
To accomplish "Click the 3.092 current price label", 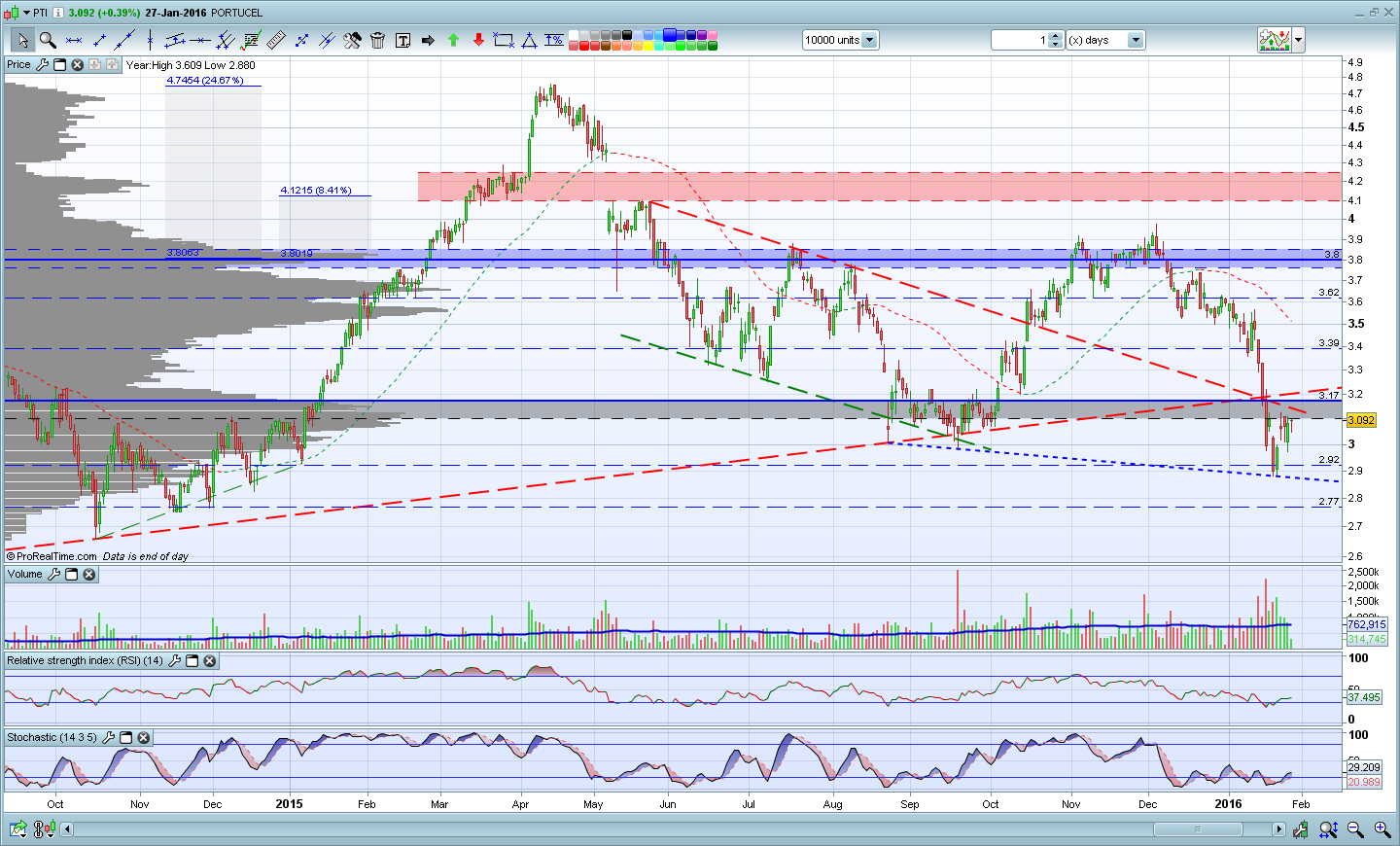I will (1360, 420).
